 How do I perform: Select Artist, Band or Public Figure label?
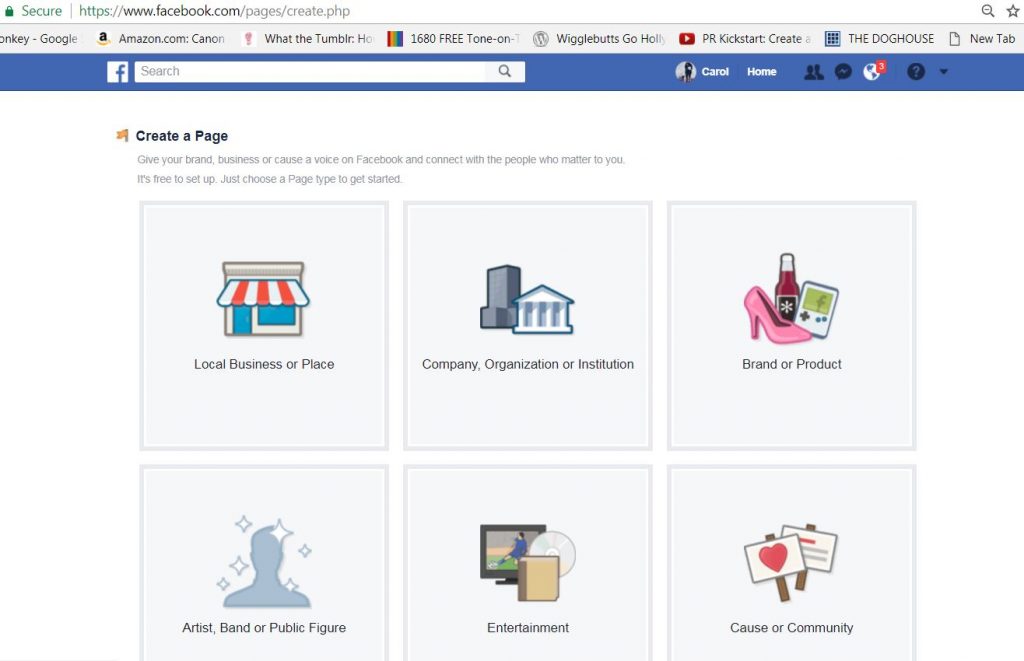click(x=264, y=628)
